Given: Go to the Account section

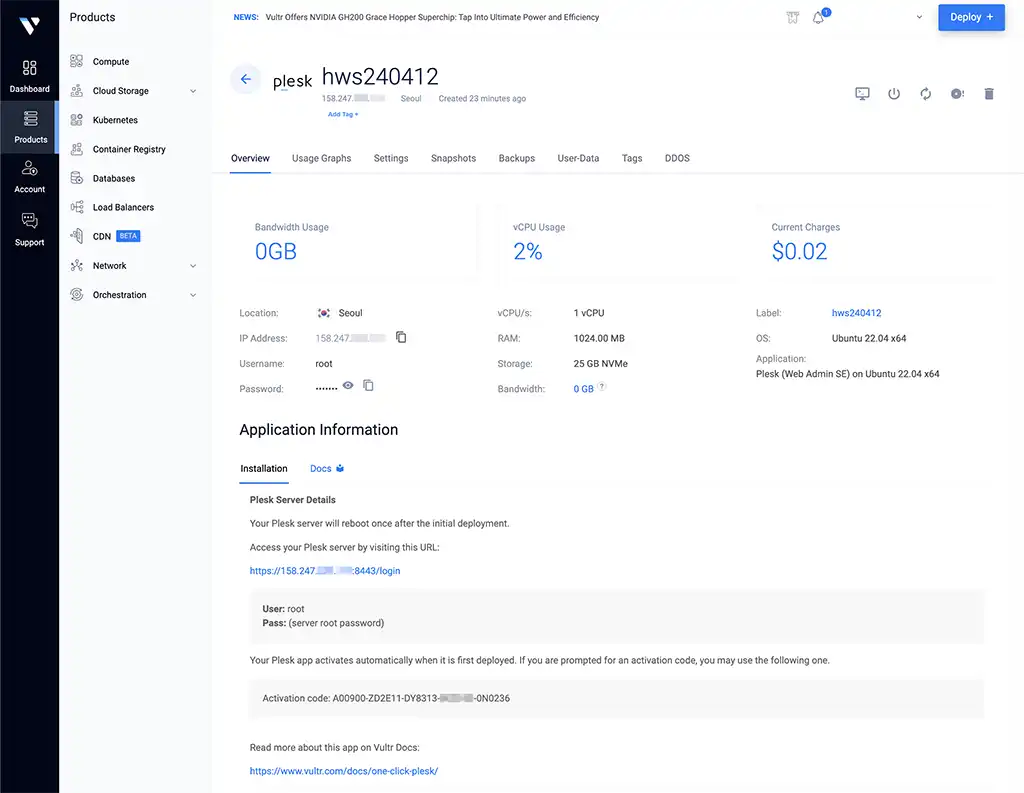Looking at the screenshot, I should 29,177.
